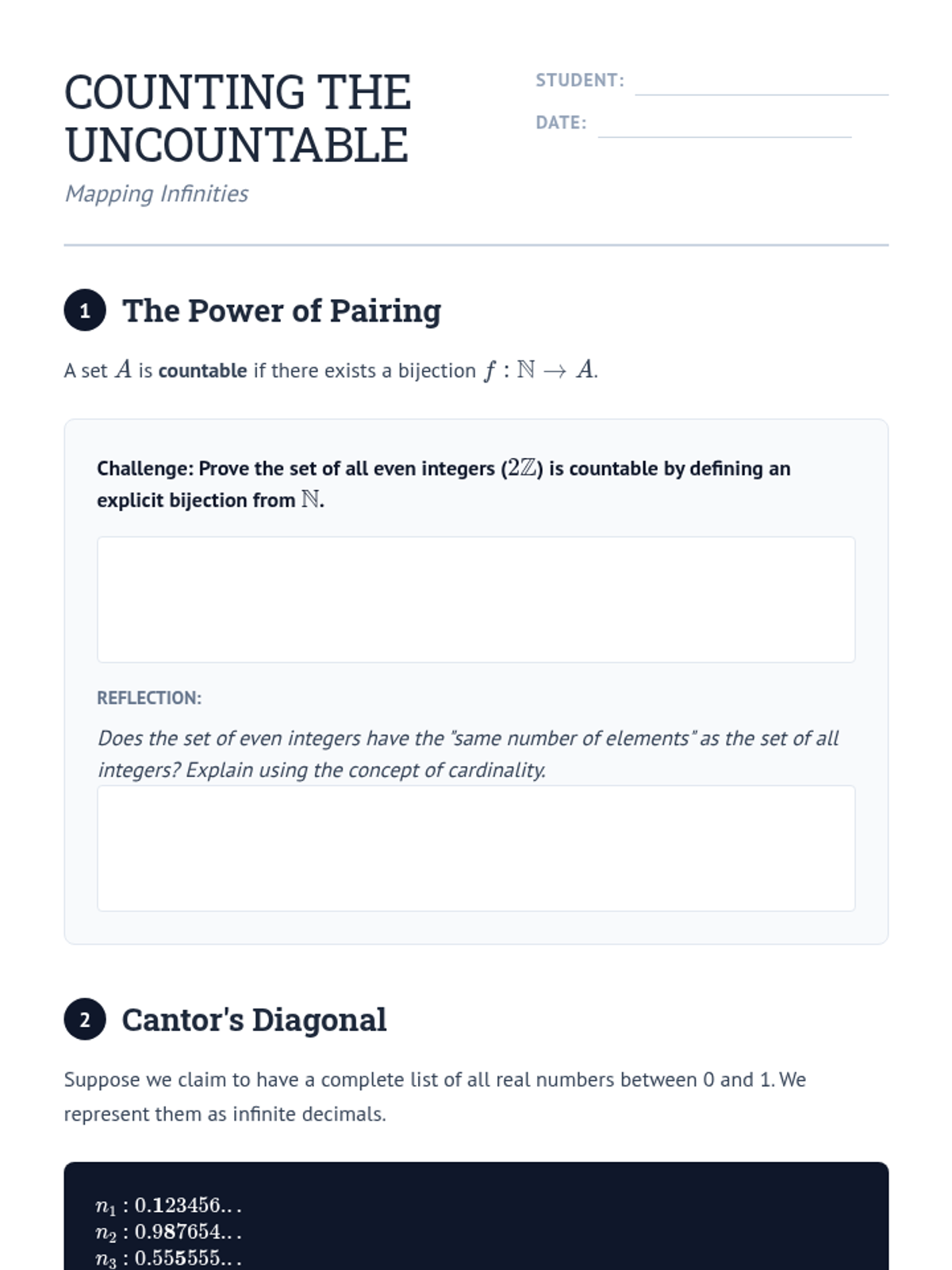This screenshot has width=952, height=1270.
Task: Click the "Cantor's Diagonal" heading
Action: point(254,1020)
